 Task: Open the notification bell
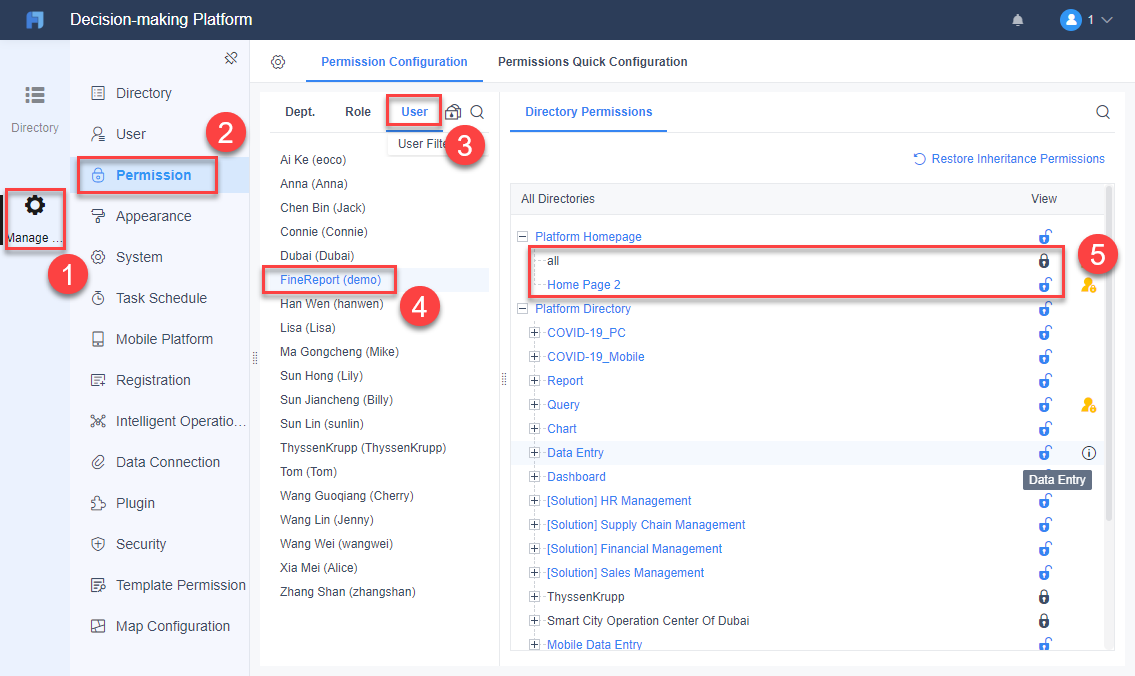(x=1017, y=20)
